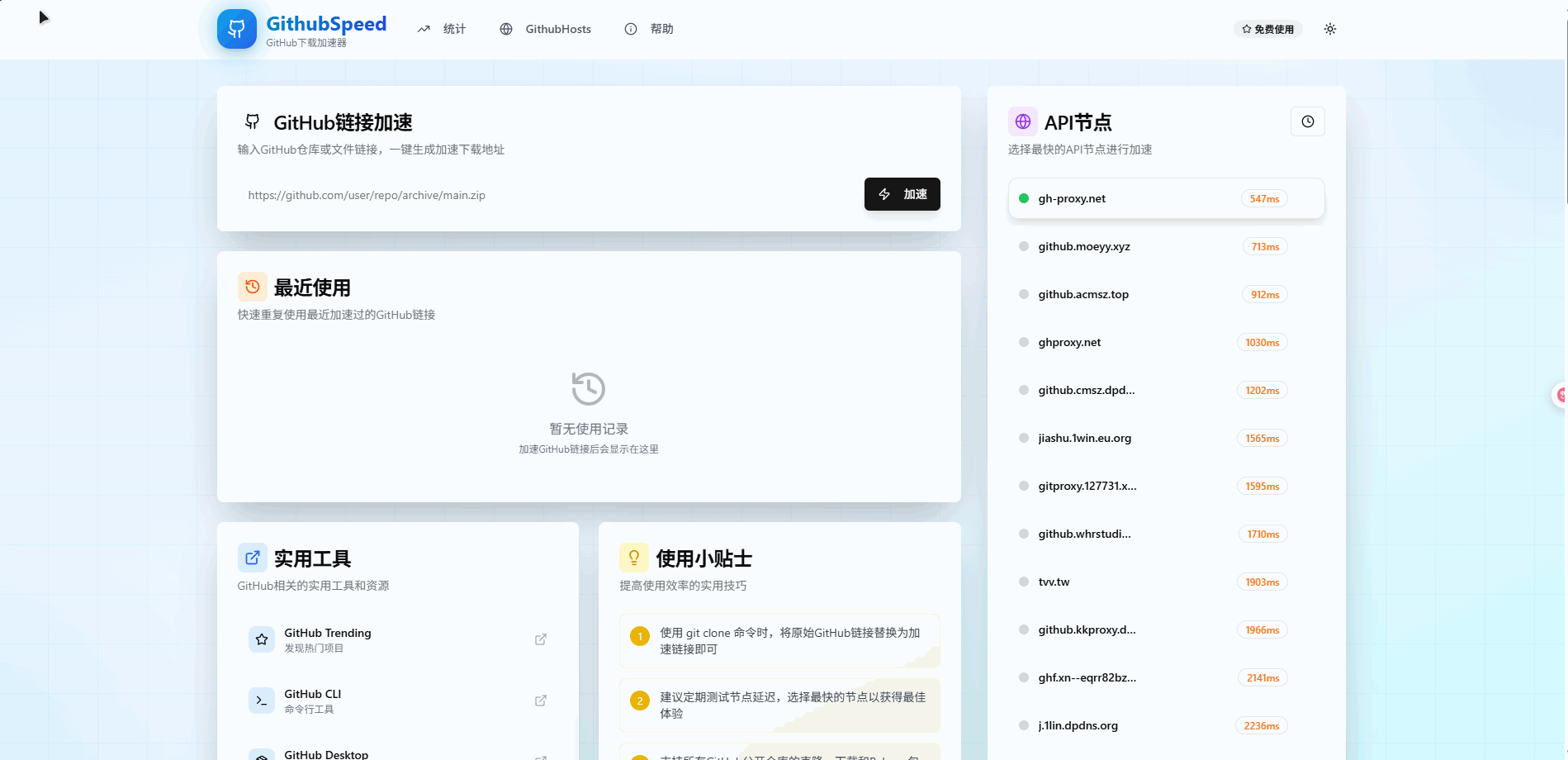The image size is (1568, 760).
Task: Click the globe icon next to GithubHosts
Action: [506, 29]
